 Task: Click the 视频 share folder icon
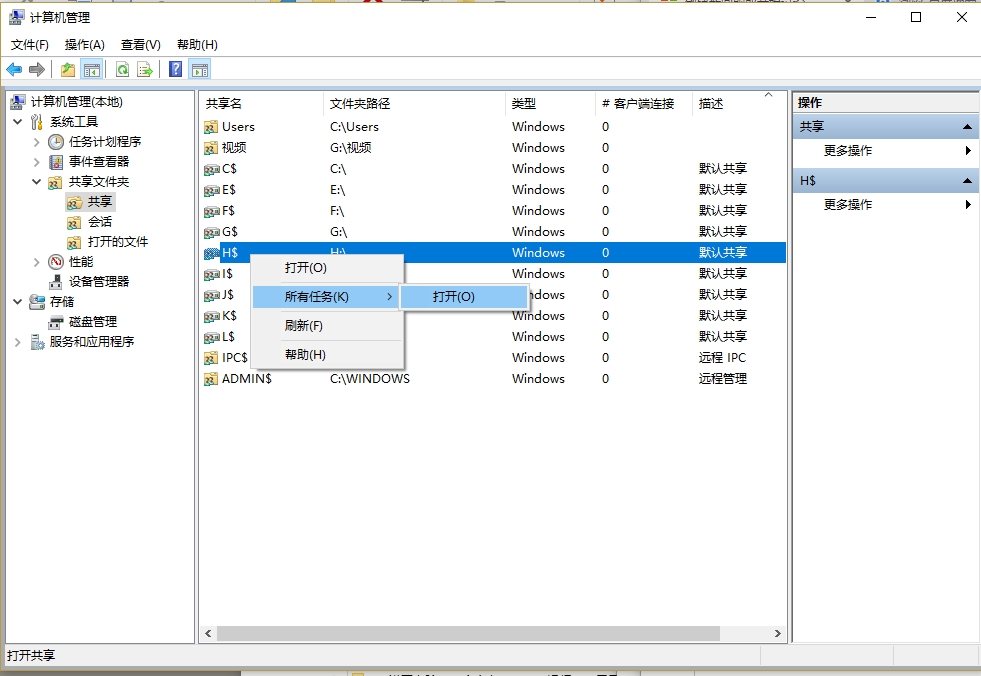coord(211,148)
